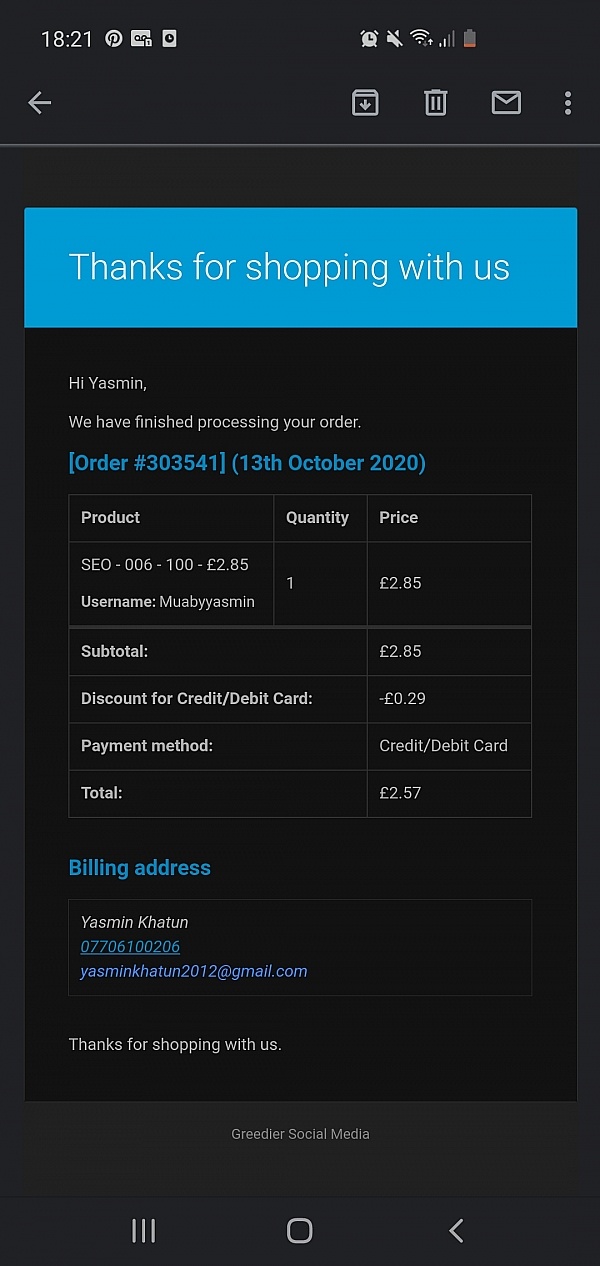Tap the 'Thanks for shopping with us' banner

click(300, 267)
